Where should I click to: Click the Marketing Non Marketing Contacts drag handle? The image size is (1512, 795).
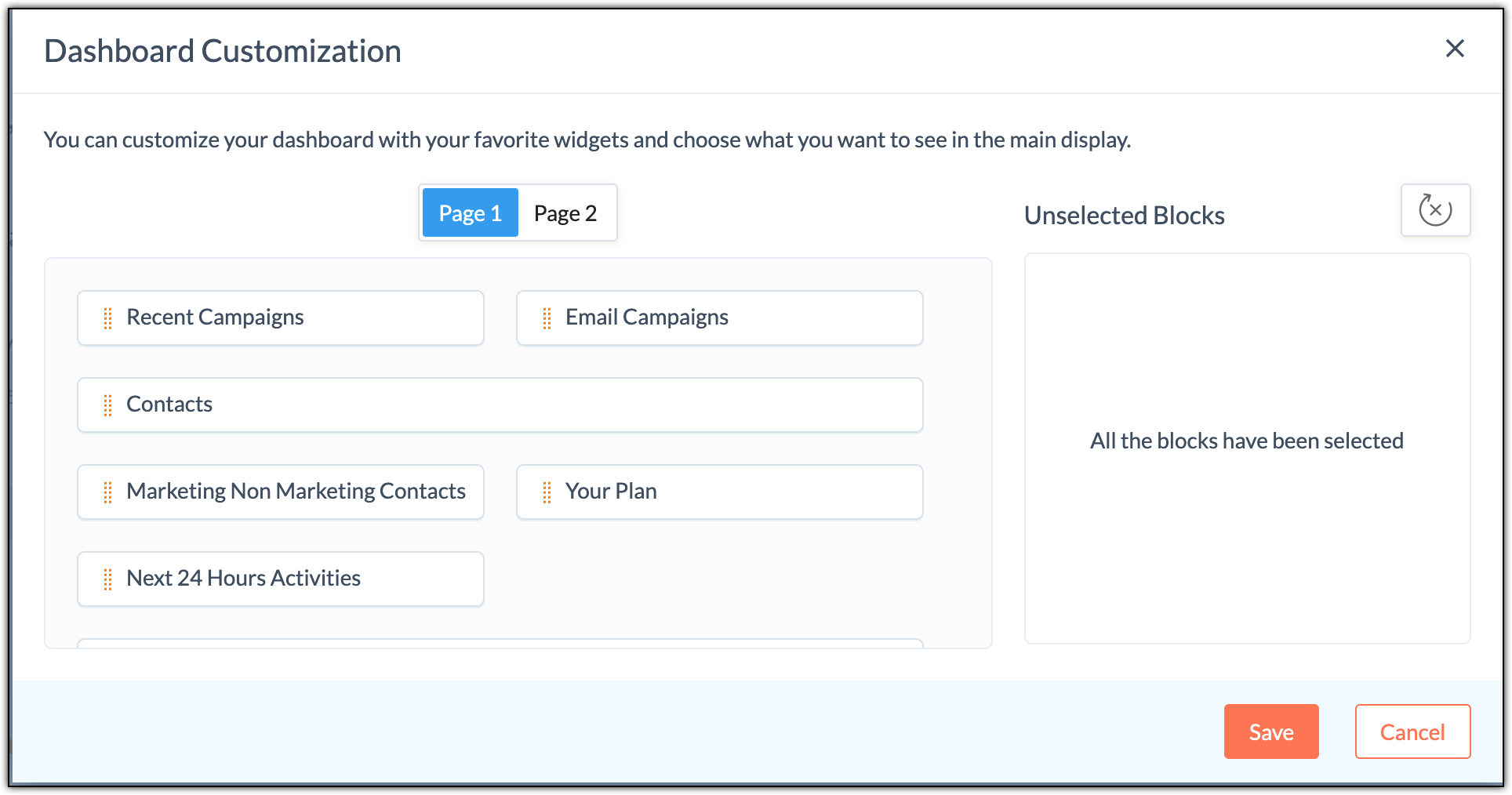click(x=108, y=492)
